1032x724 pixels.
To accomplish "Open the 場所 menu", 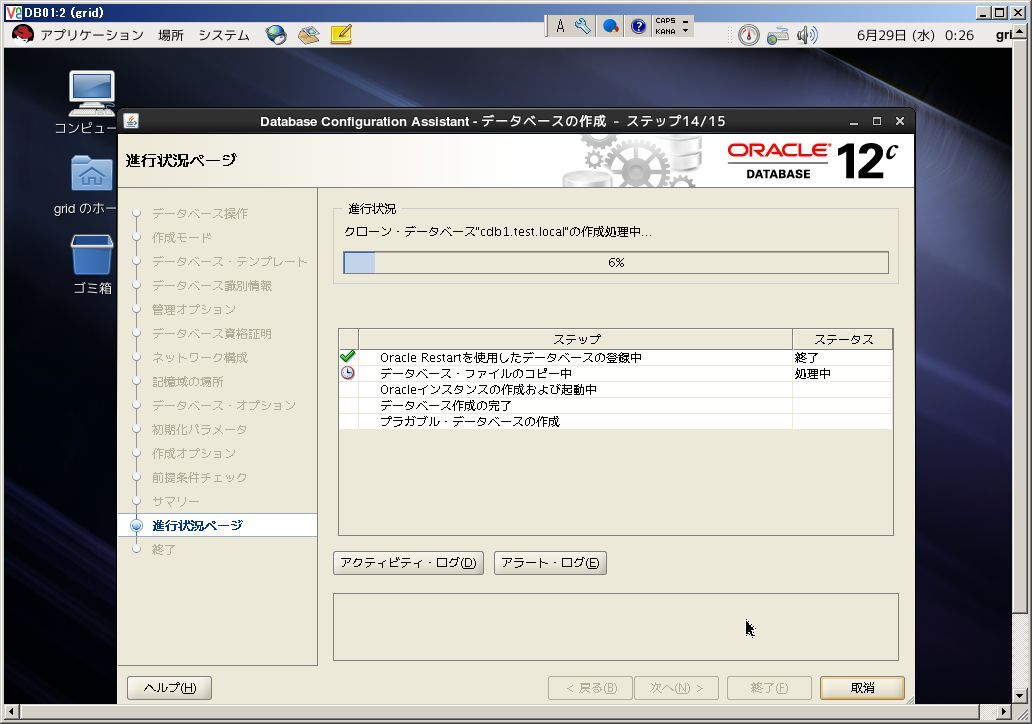I will tap(170, 35).
